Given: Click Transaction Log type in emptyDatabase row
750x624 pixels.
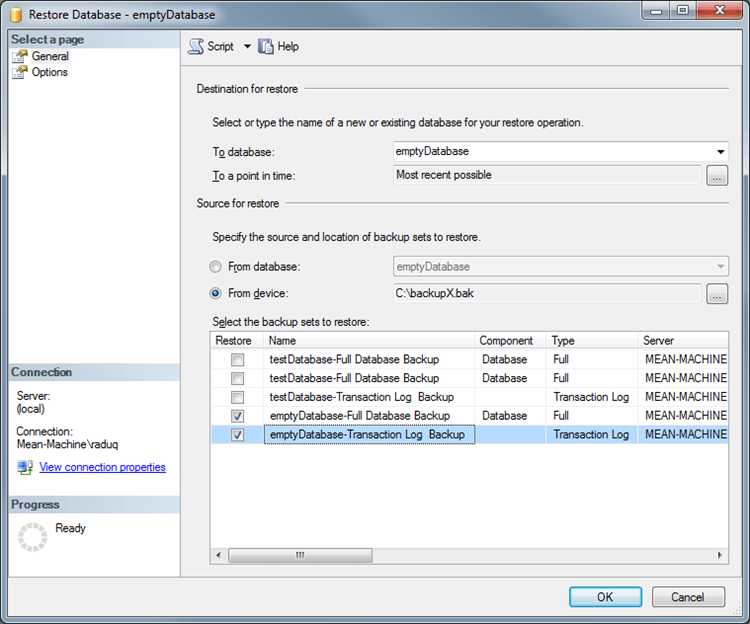Looking at the screenshot, I should (x=591, y=435).
